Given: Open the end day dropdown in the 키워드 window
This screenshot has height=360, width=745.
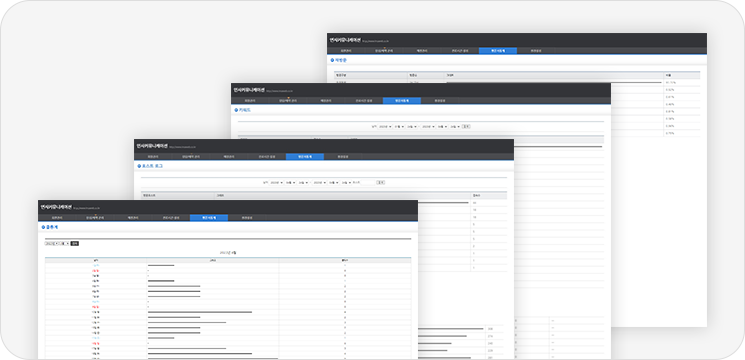Looking at the screenshot, I should [x=455, y=127].
